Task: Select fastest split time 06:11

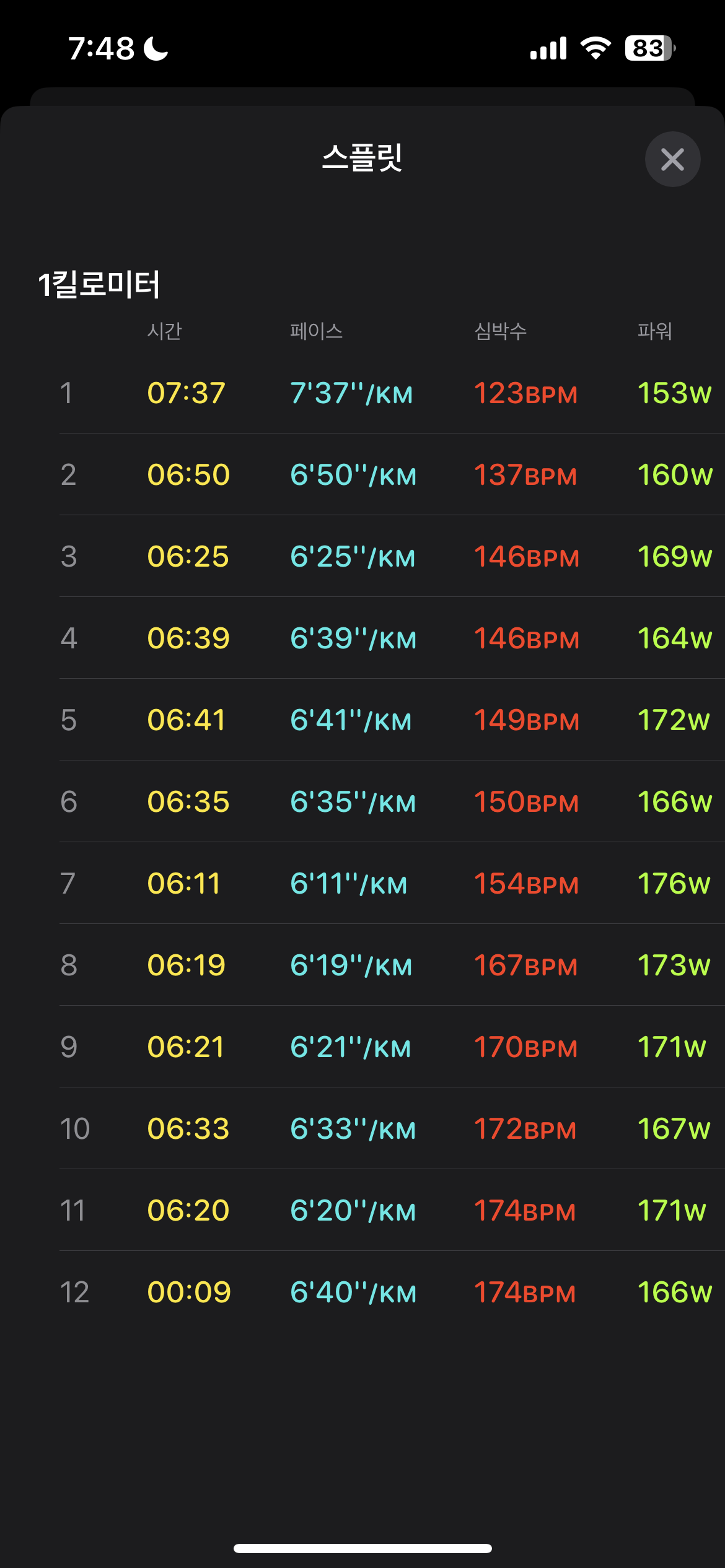Action: [x=183, y=884]
